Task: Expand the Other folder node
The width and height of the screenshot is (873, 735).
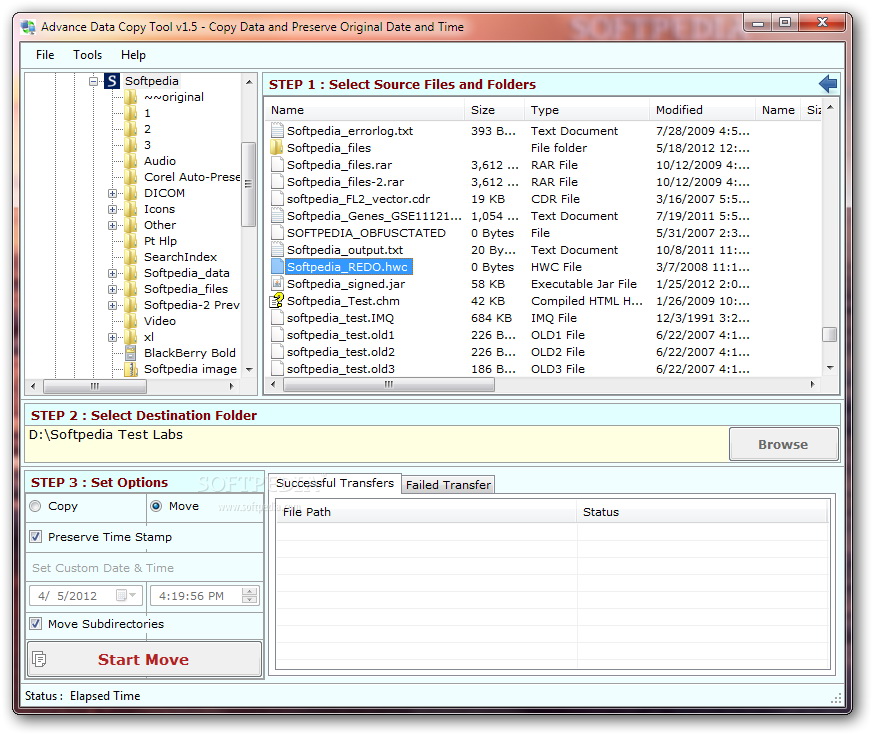Action: click(112, 226)
